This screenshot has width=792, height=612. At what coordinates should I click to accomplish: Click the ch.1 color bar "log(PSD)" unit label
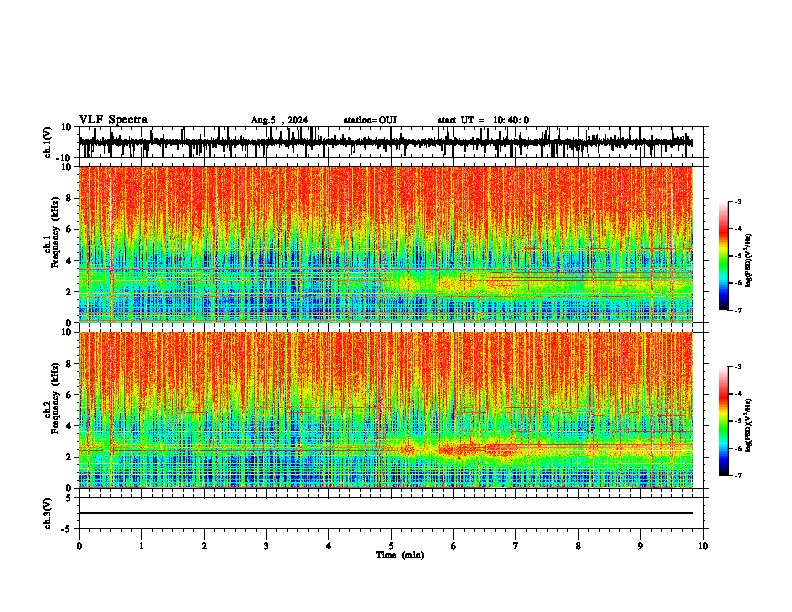click(x=749, y=261)
